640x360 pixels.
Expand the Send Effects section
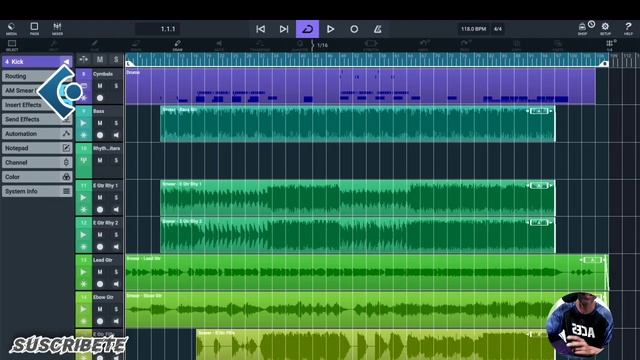point(37,119)
